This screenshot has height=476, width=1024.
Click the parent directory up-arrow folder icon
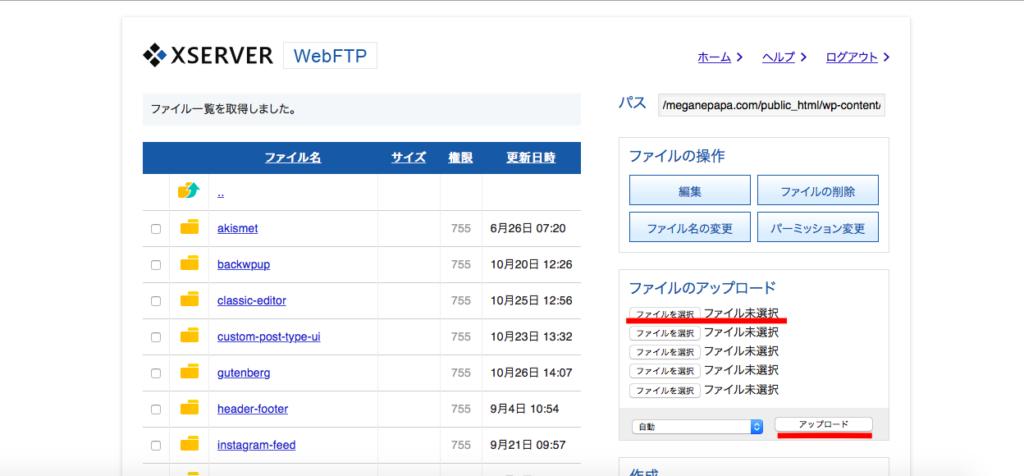point(189,191)
